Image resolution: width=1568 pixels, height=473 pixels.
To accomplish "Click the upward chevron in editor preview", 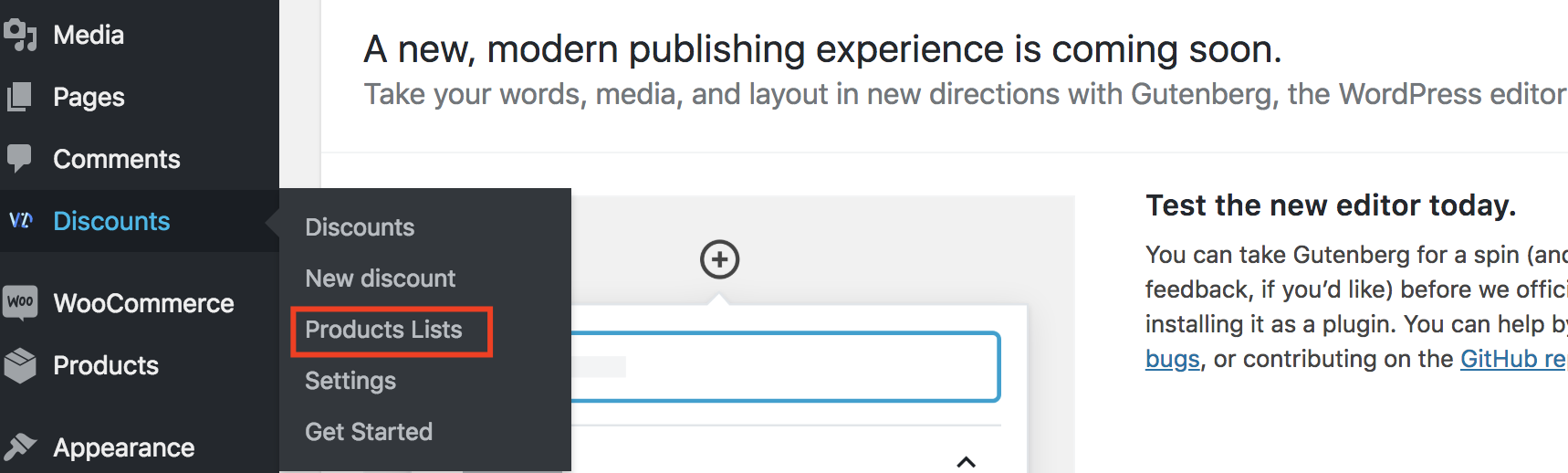I will pos(966,462).
